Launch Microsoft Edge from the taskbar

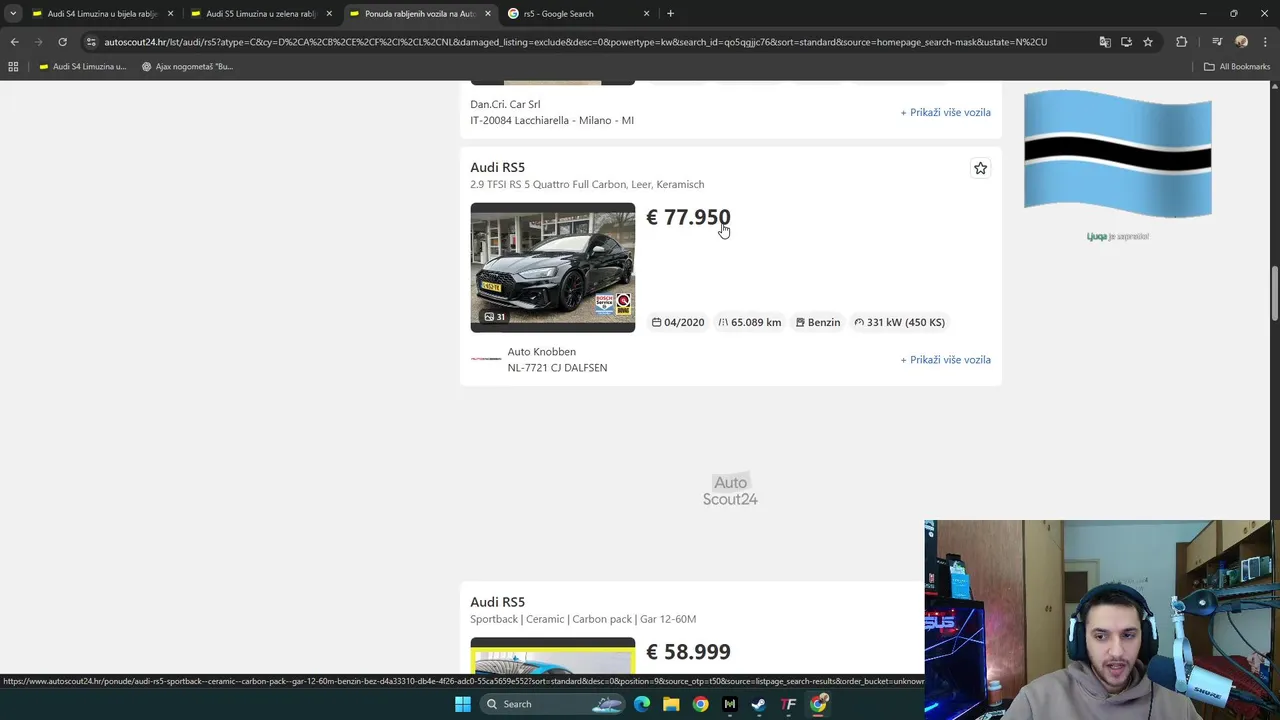pyautogui.click(x=642, y=704)
